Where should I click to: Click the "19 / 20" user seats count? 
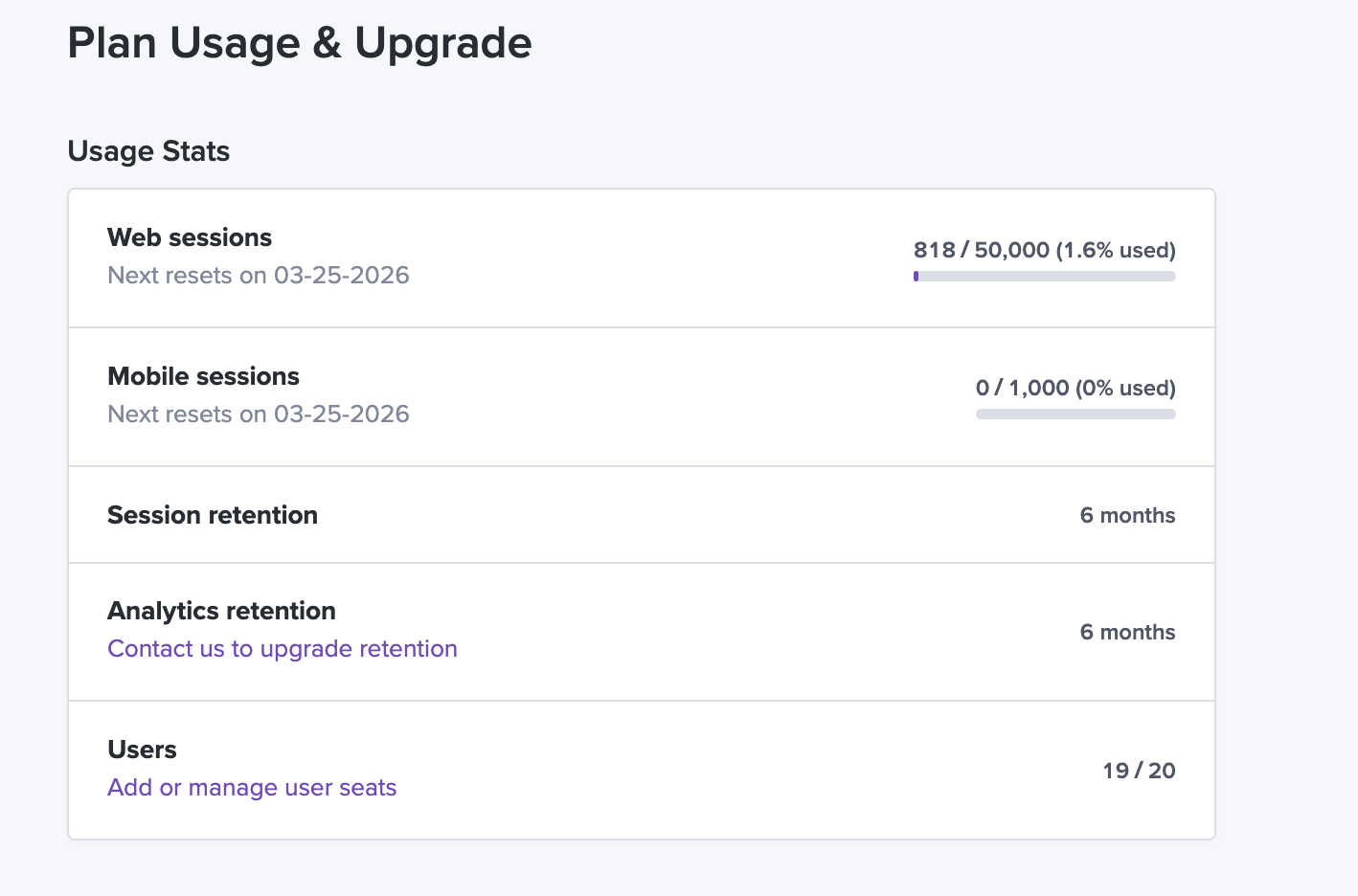pos(1139,771)
